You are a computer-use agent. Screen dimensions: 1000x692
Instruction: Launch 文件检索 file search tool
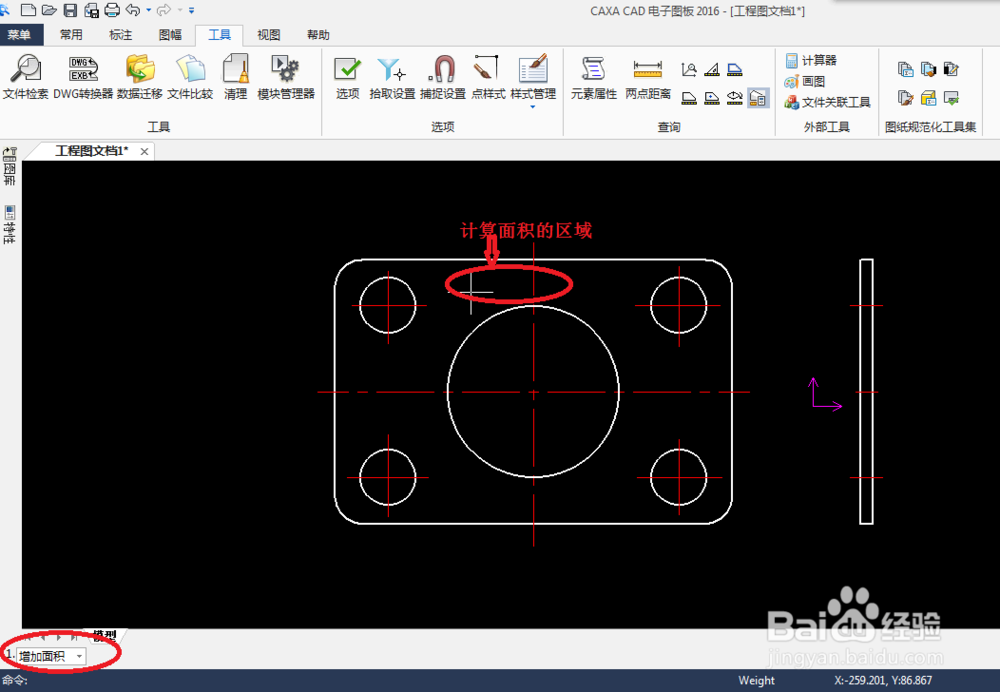26,77
